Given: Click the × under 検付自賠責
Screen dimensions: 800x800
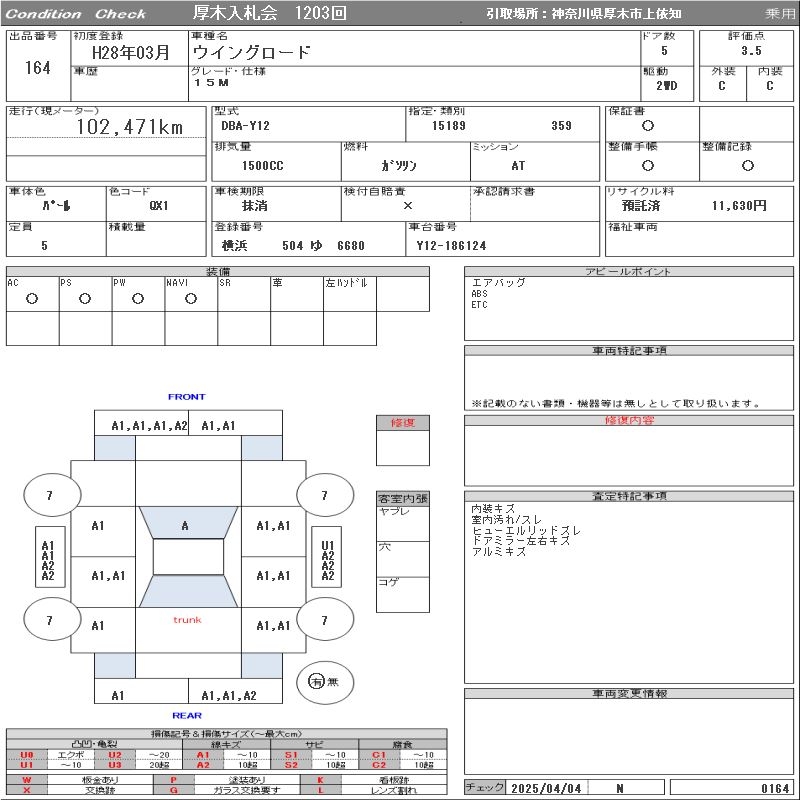Looking at the screenshot, I should click(x=408, y=206).
